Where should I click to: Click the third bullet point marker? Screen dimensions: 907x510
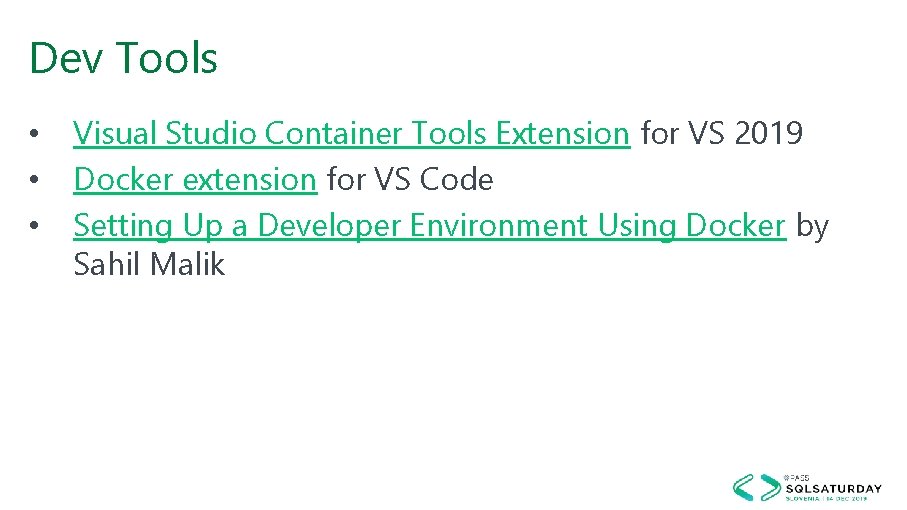(34, 227)
